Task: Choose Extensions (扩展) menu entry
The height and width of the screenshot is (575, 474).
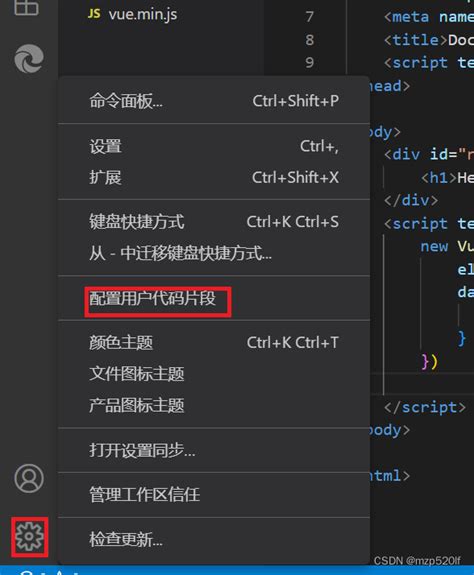Action: tap(214, 177)
